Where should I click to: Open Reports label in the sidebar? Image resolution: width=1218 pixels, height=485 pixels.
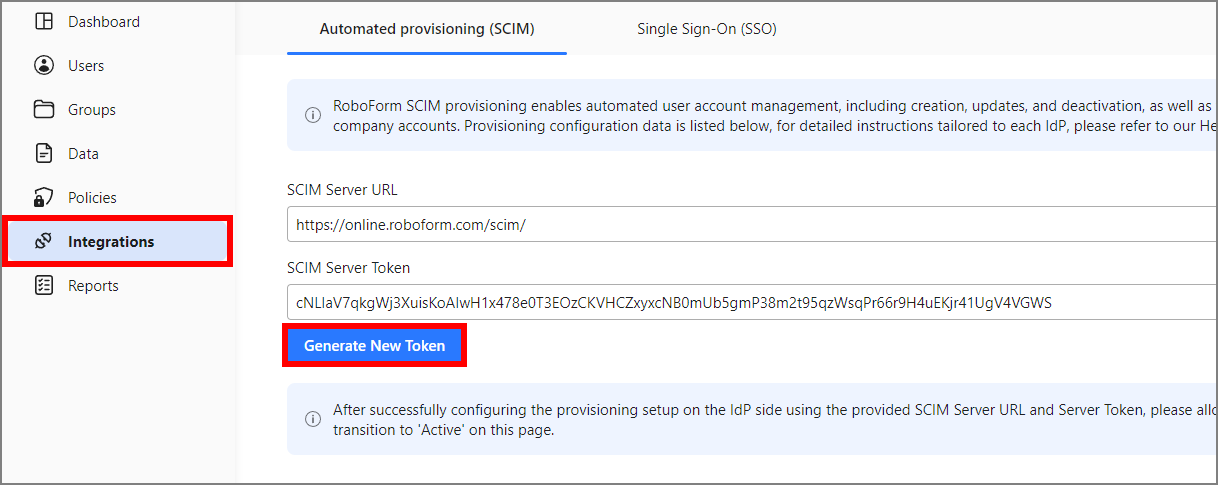(x=93, y=286)
